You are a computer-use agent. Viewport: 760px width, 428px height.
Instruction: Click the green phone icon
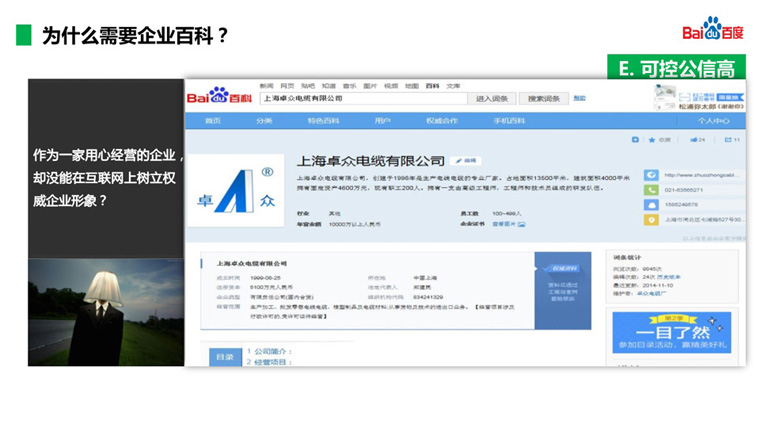pyautogui.click(x=651, y=190)
